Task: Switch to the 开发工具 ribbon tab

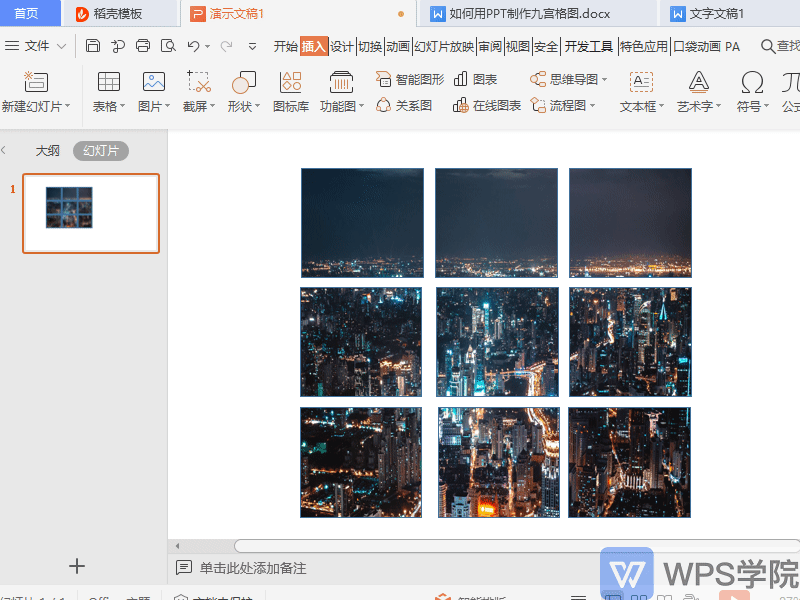Action: (589, 46)
